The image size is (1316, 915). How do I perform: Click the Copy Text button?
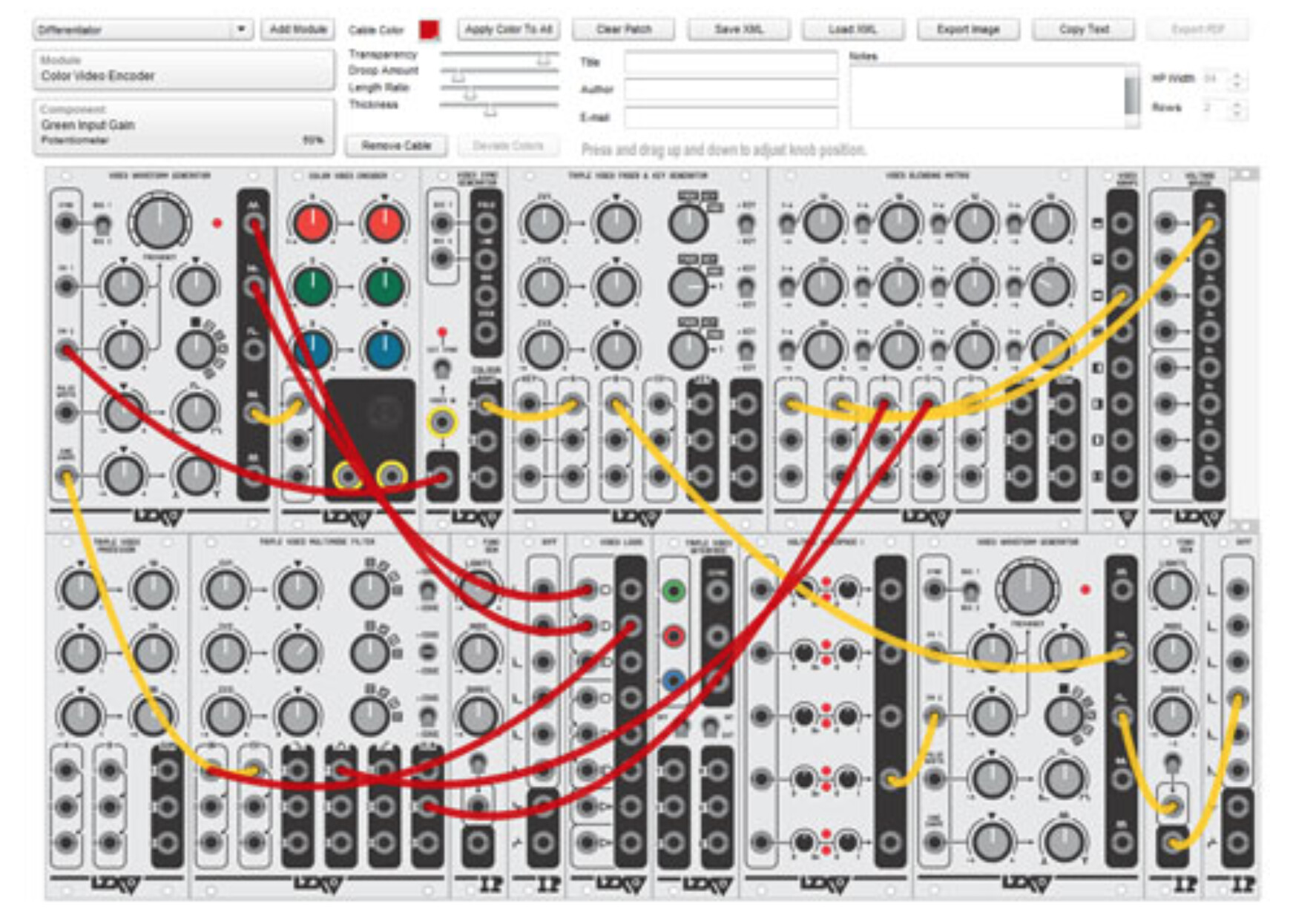[1083, 30]
